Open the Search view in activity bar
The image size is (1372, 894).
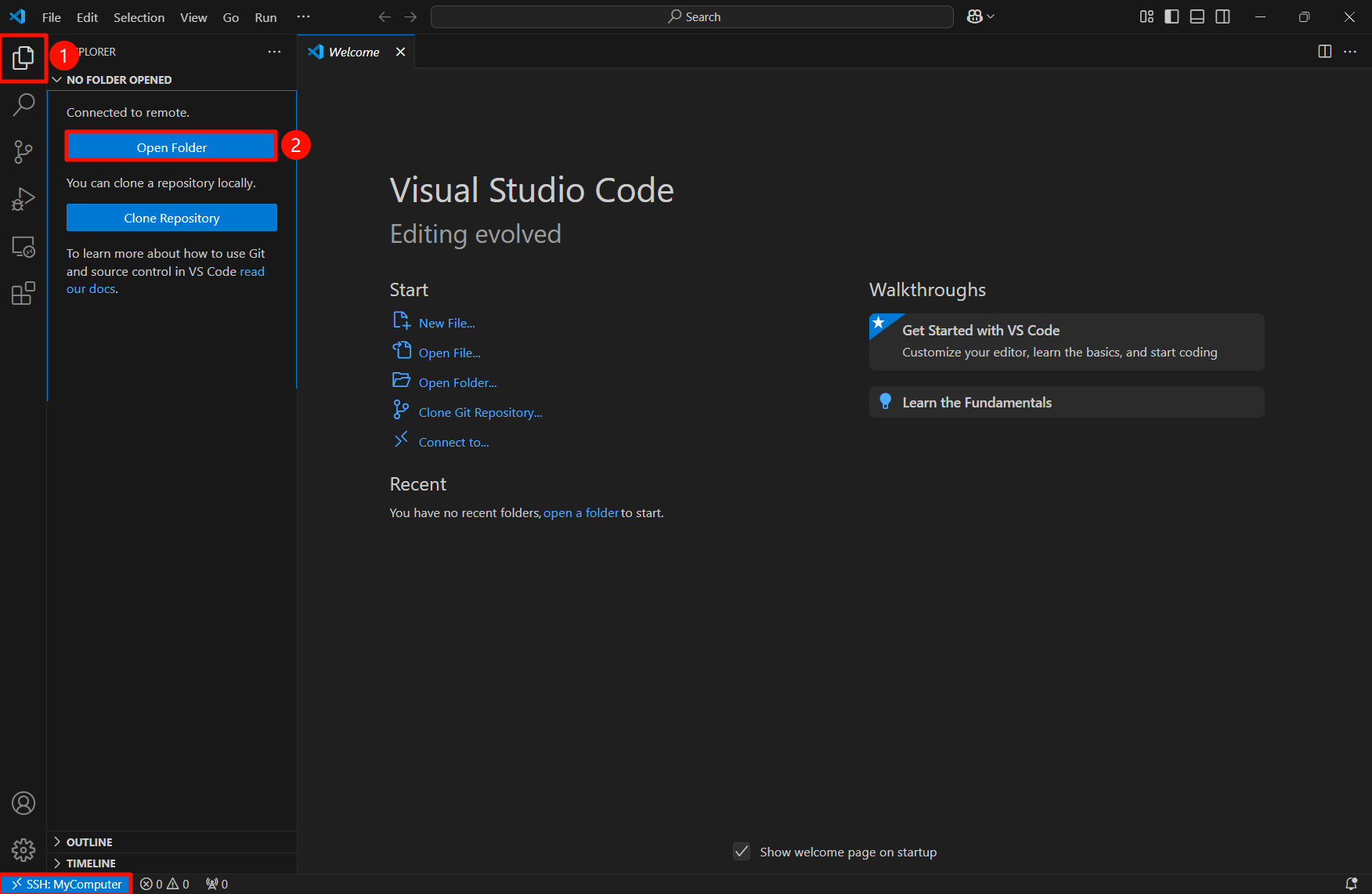(23, 104)
